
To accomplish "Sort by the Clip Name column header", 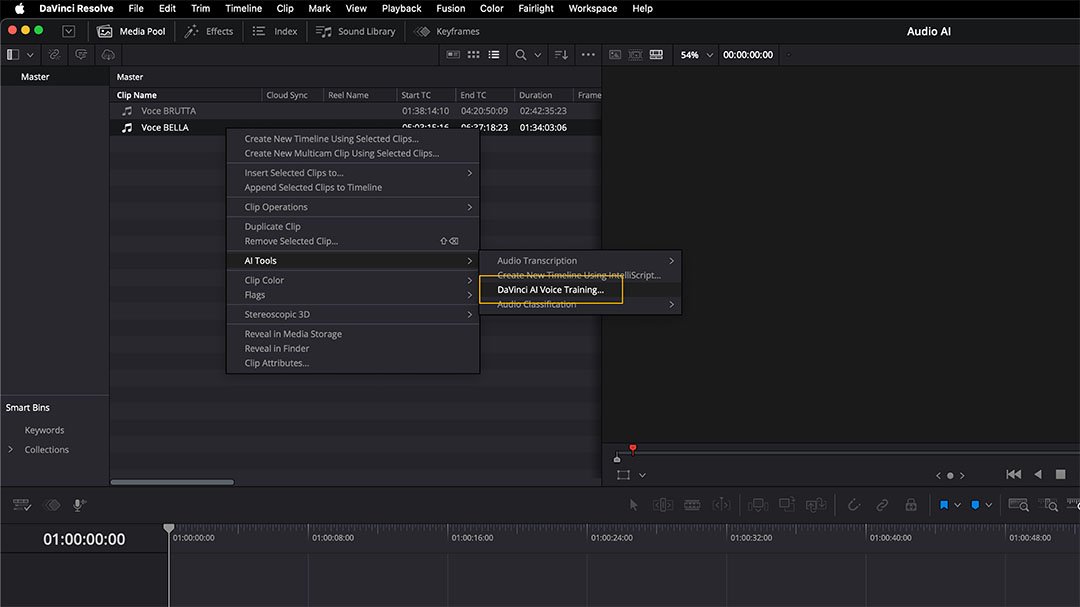I will coord(136,95).
